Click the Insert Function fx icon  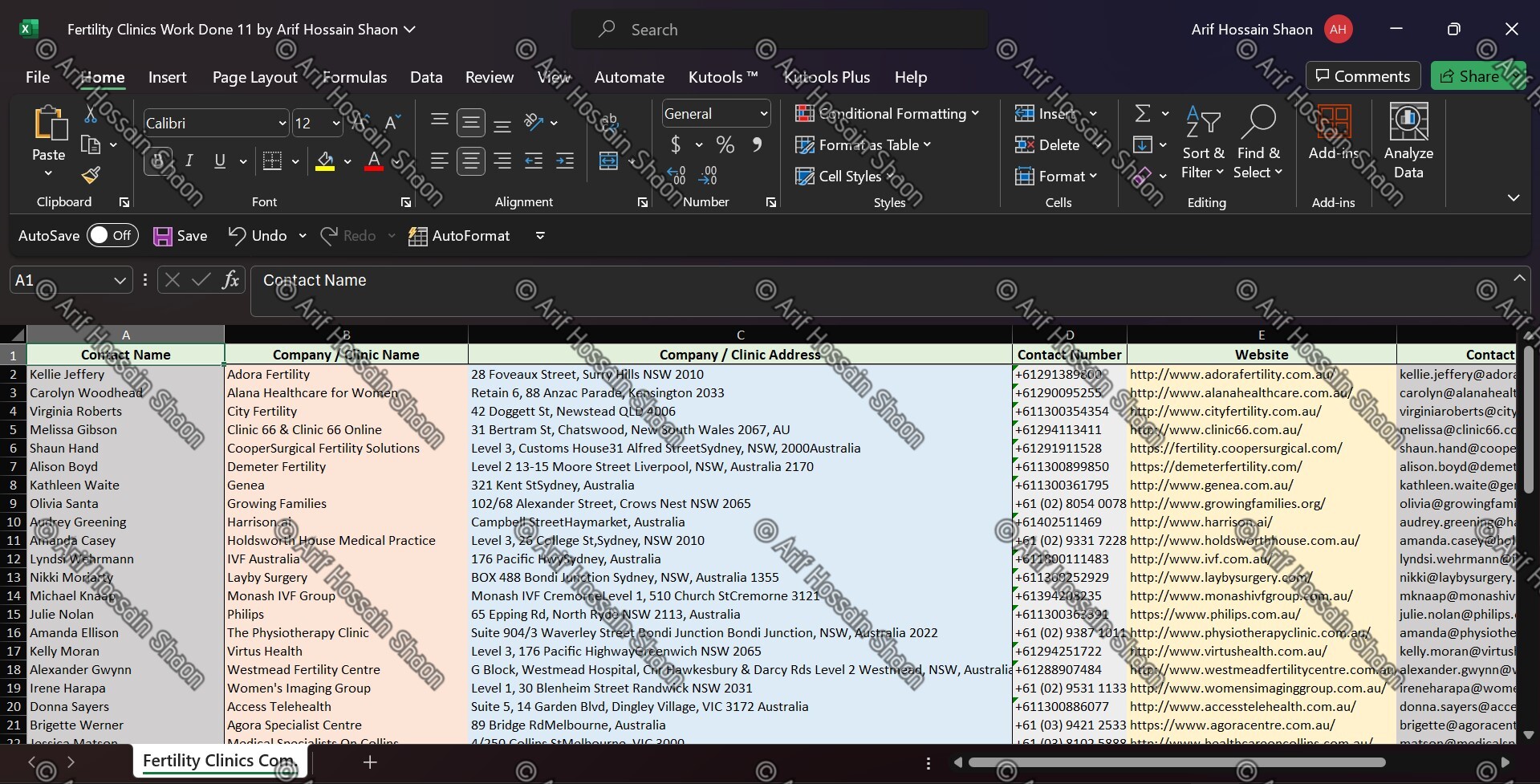(230, 280)
